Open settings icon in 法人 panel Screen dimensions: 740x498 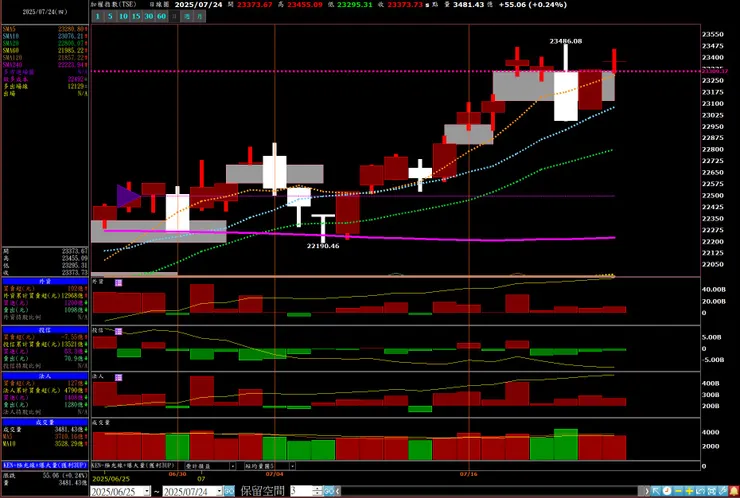118,378
